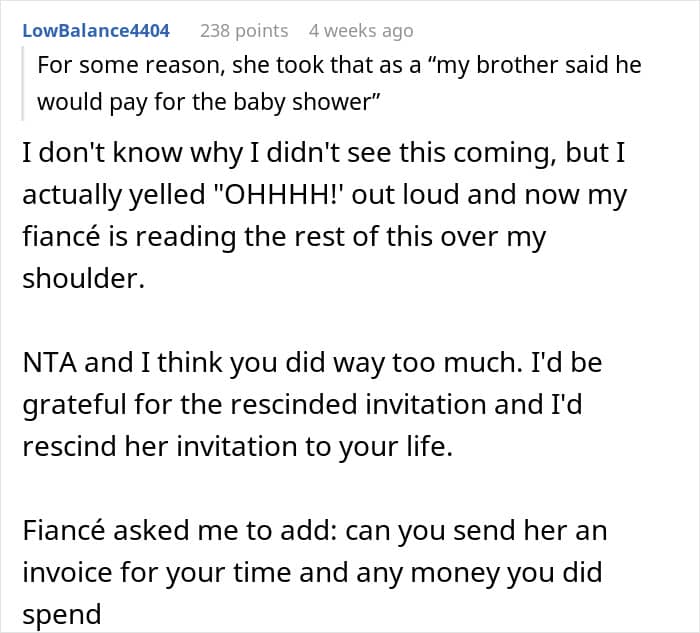Image resolution: width=700 pixels, height=633 pixels.
Task: Click the word "fiancé" in the first paragraph
Action: 59,239
